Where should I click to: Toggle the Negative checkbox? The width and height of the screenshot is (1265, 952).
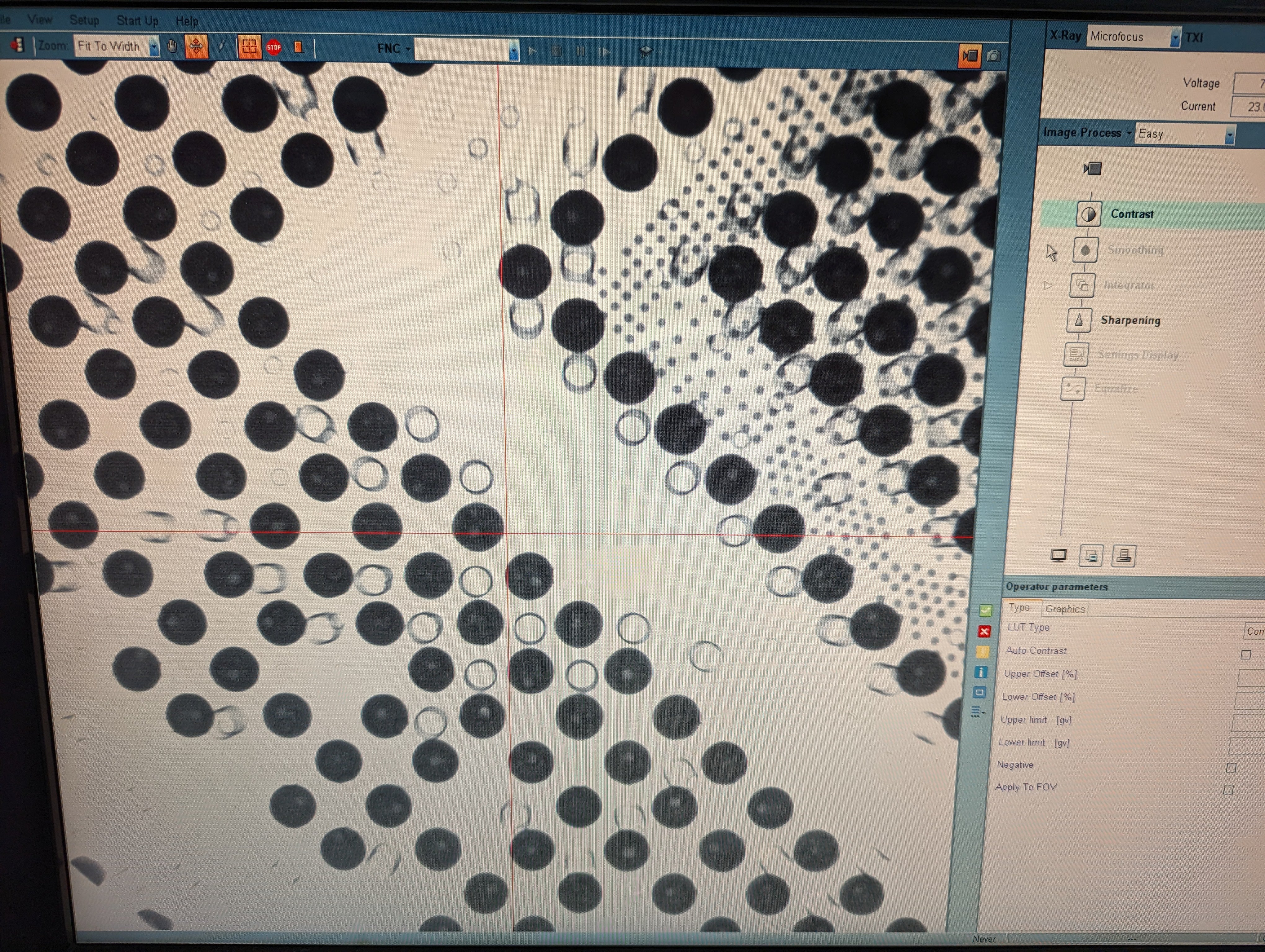point(1231,768)
